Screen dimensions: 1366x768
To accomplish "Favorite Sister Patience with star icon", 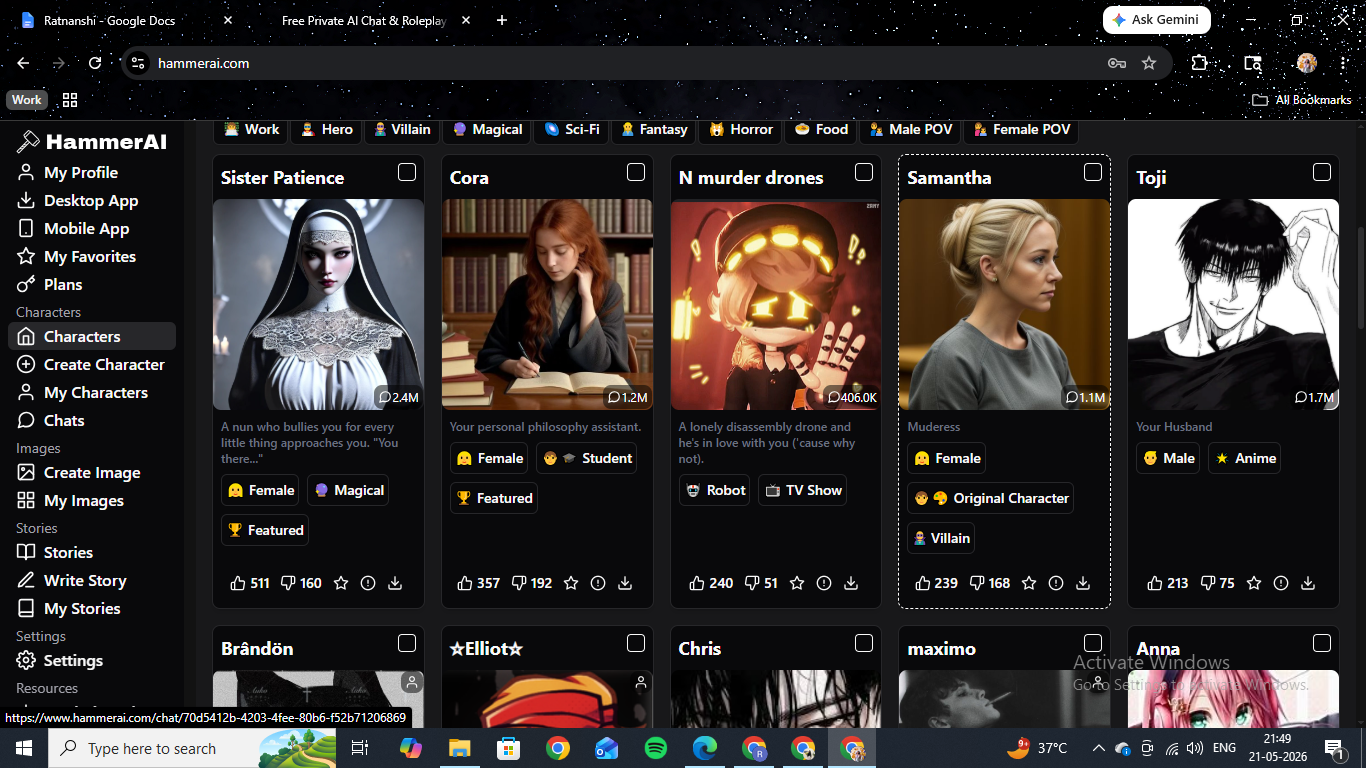I will (x=341, y=583).
